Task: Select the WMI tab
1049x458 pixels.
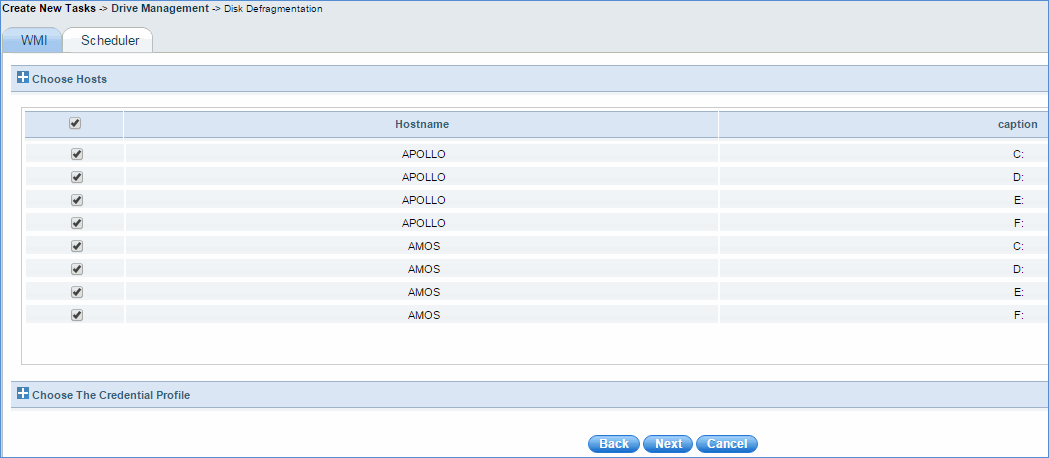Action: pos(34,40)
